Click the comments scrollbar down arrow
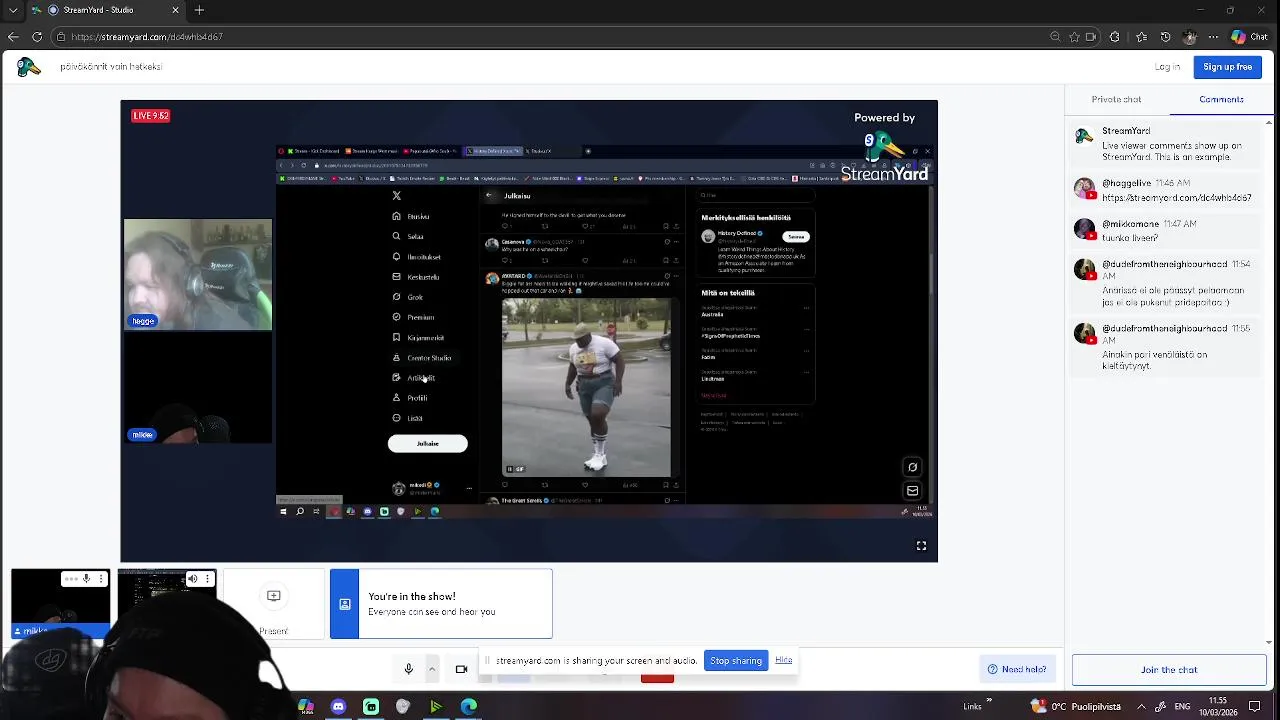This screenshot has width=1280, height=720. coord(1269,642)
